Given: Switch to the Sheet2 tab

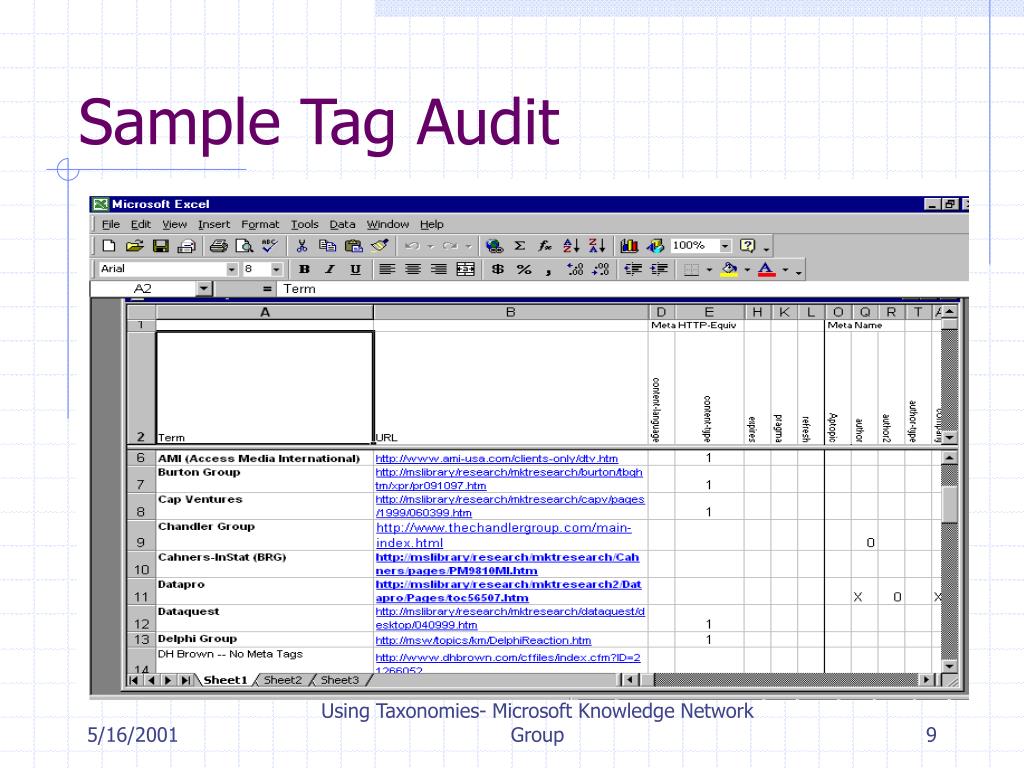Looking at the screenshot, I should pyautogui.click(x=283, y=680).
